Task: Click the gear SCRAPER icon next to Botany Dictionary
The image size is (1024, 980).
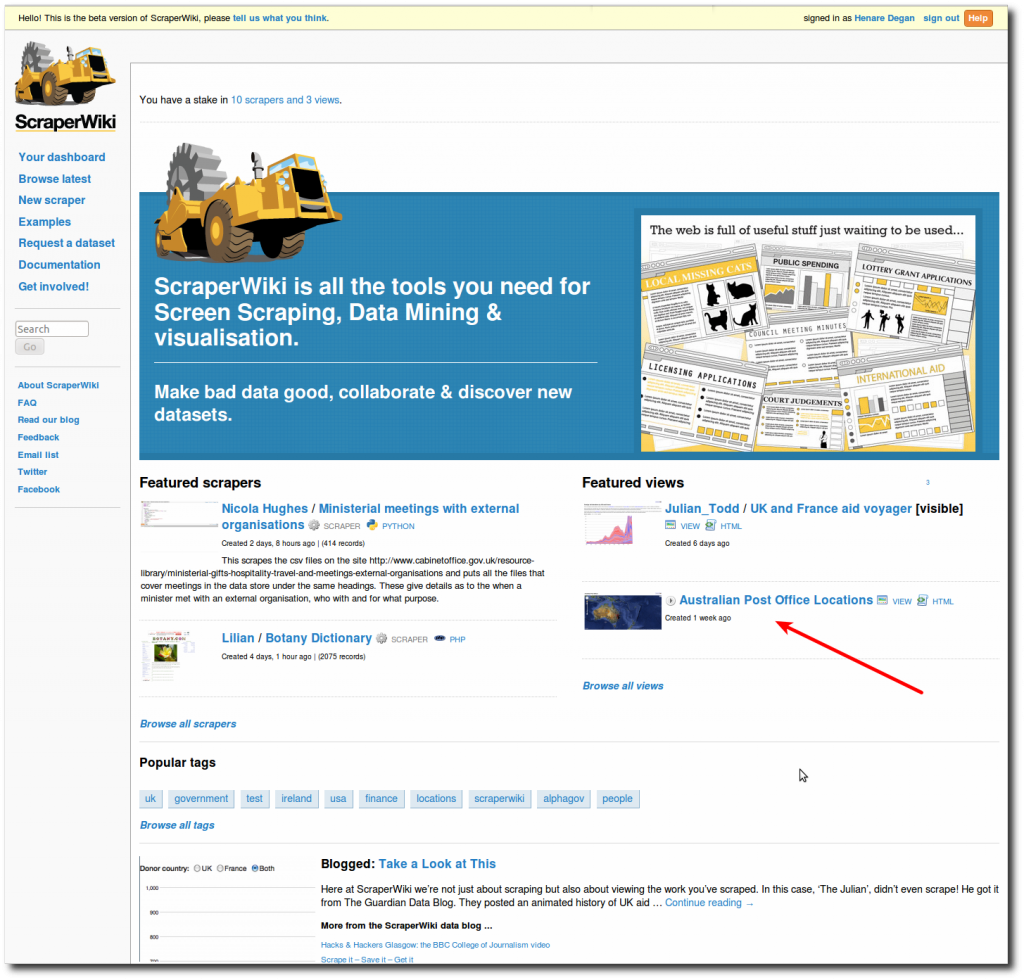Action: click(381, 639)
